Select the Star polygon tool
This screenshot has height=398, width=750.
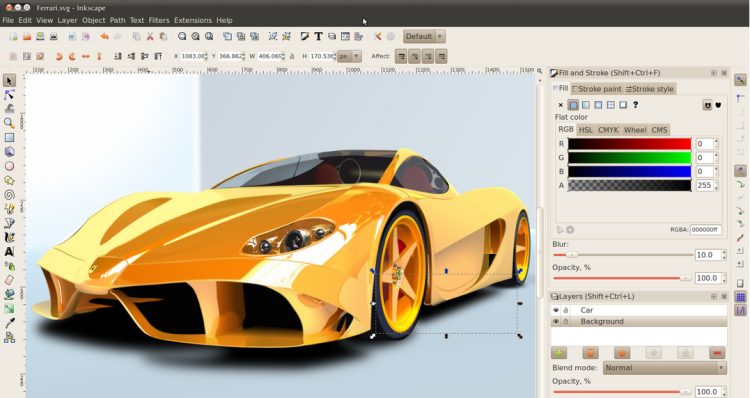[9, 180]
